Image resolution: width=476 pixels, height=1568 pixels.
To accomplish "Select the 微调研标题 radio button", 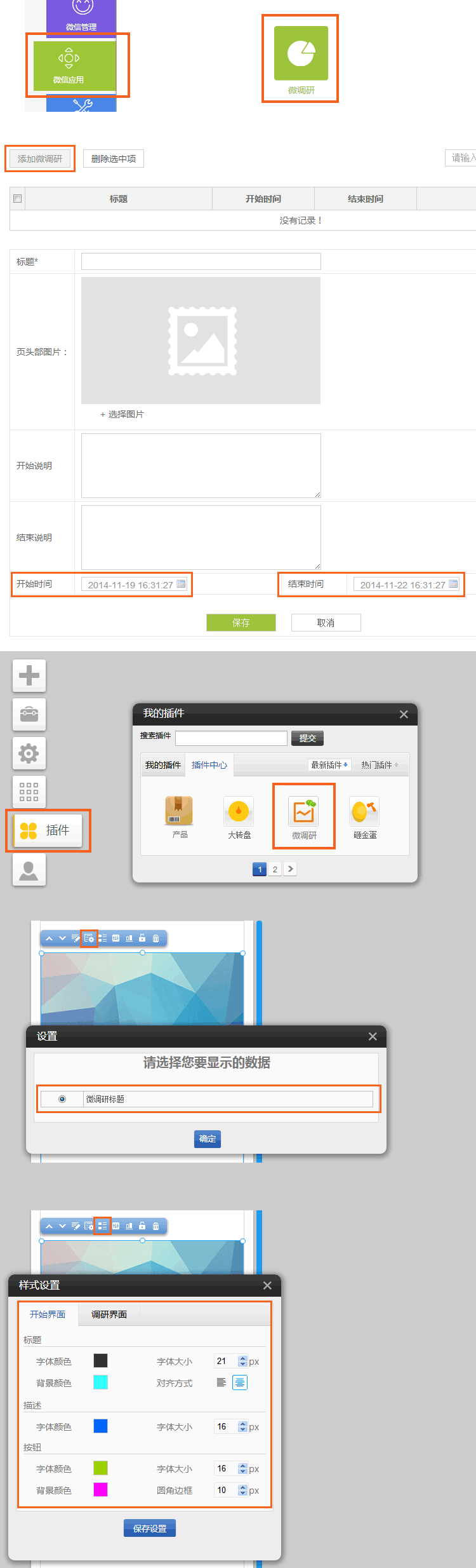I will 62,1099.
